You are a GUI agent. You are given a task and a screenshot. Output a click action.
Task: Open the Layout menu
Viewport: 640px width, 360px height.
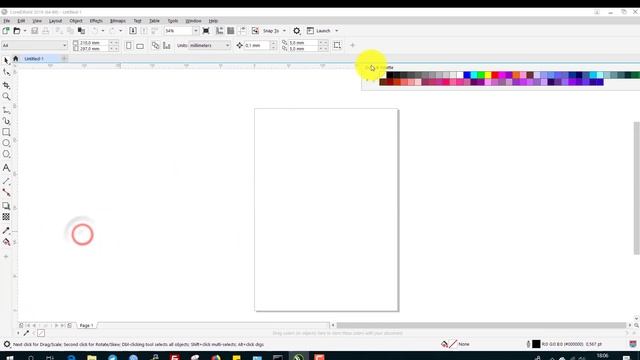[x=56, y=21]
